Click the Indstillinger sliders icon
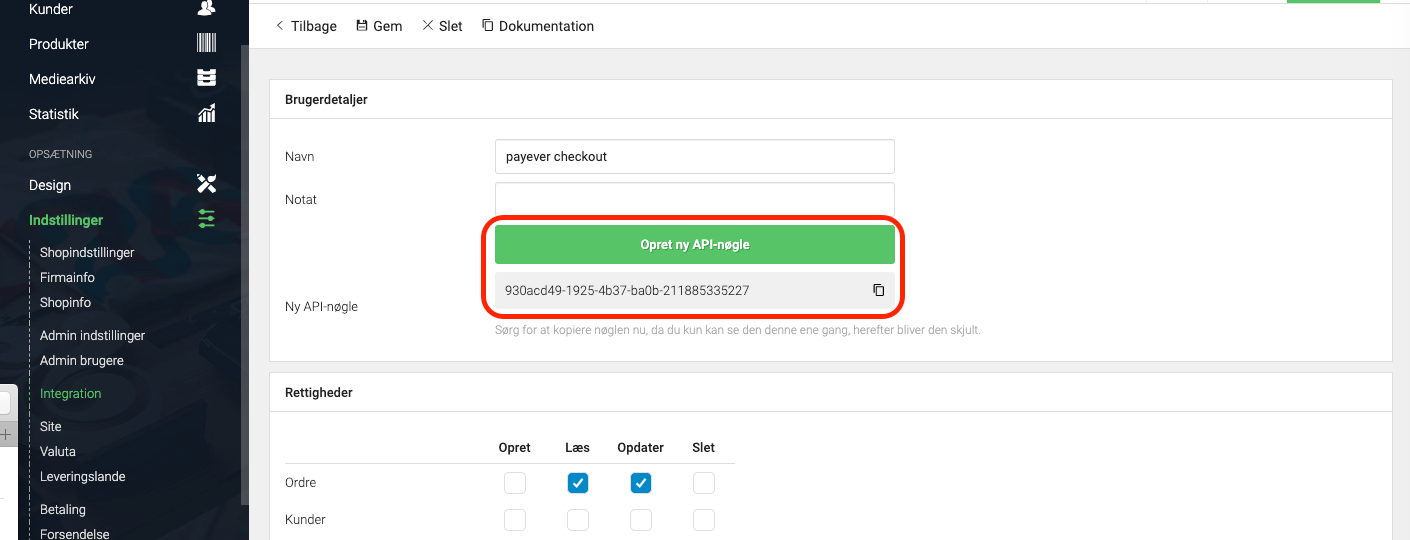 [x=206, y=220]
